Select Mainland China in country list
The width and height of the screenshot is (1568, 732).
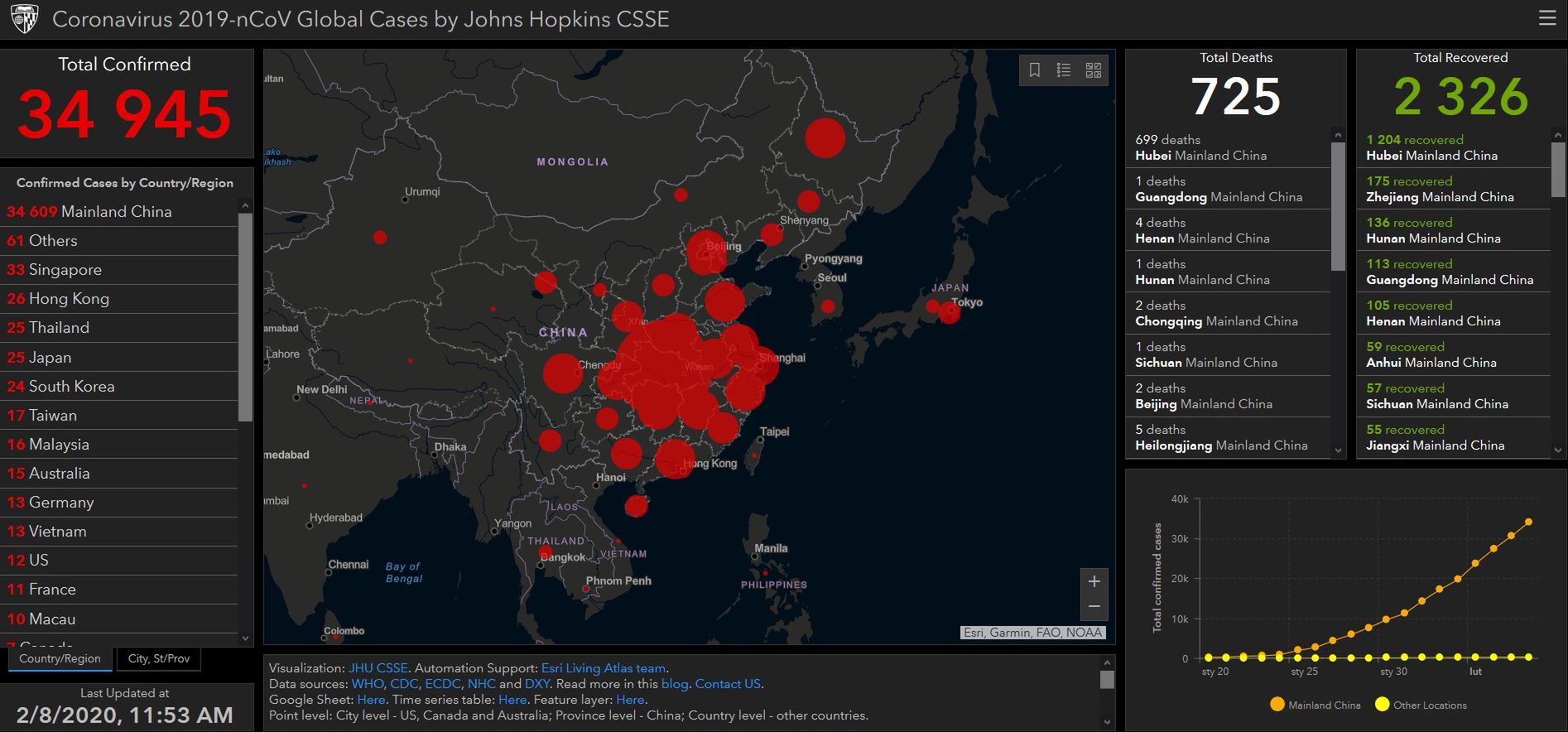(x=119, y=212)
